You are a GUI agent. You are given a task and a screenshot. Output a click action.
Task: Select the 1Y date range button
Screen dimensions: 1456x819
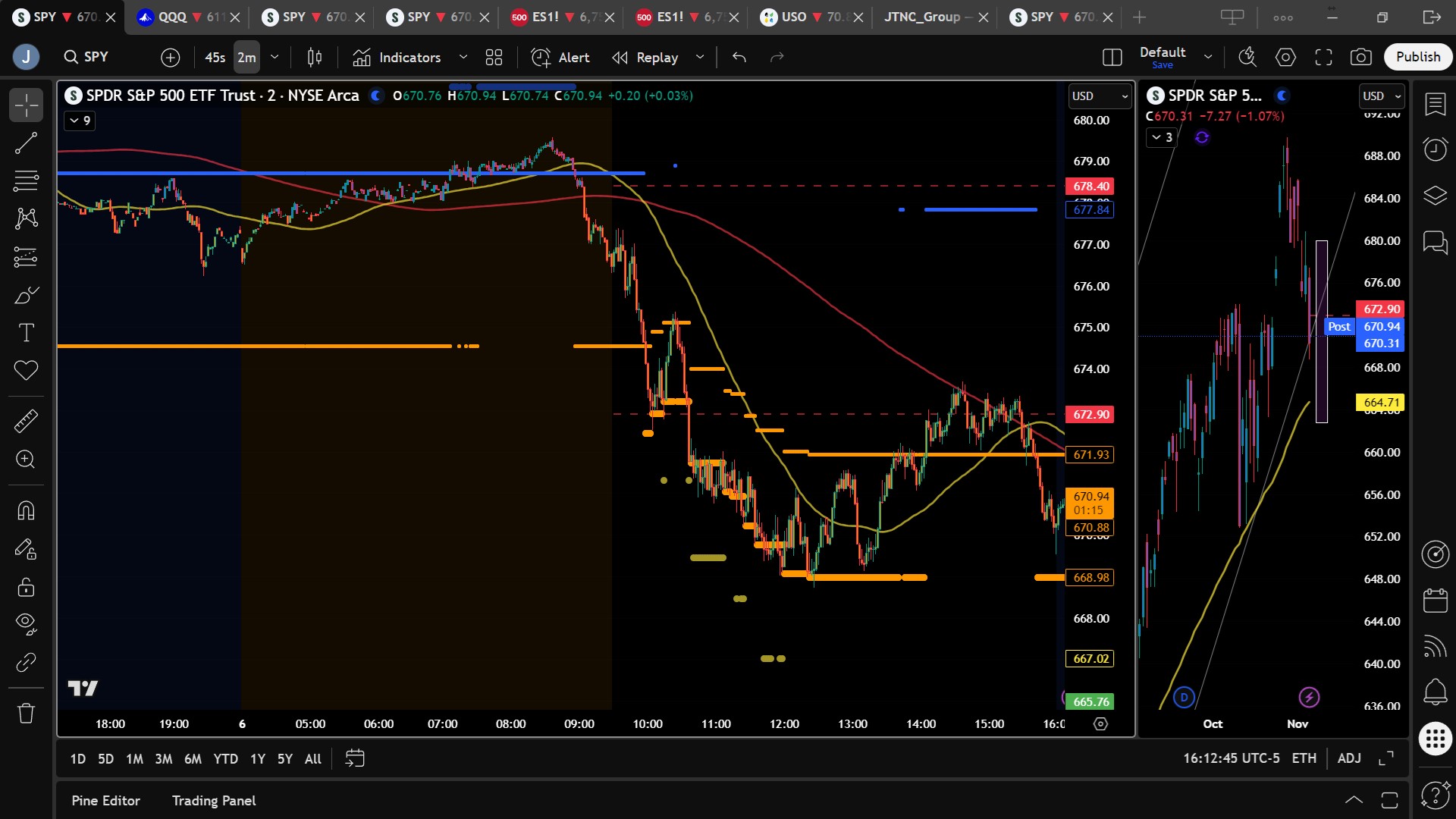click(258, 758)
